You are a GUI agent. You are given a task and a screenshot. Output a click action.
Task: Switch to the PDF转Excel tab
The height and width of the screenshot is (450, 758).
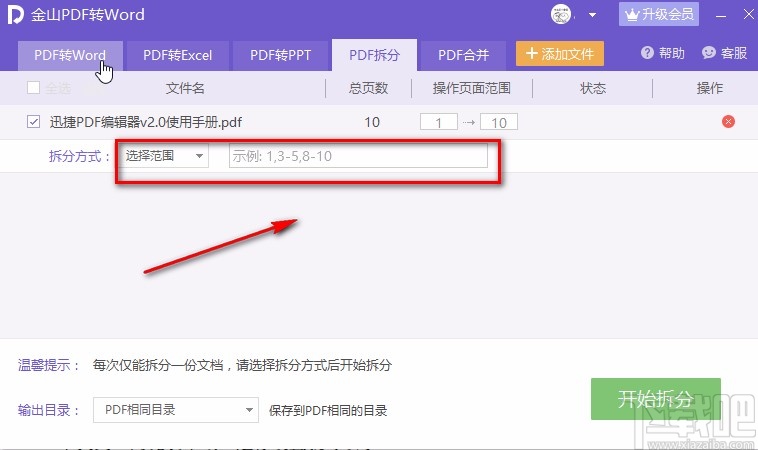(x=177, y=55)
